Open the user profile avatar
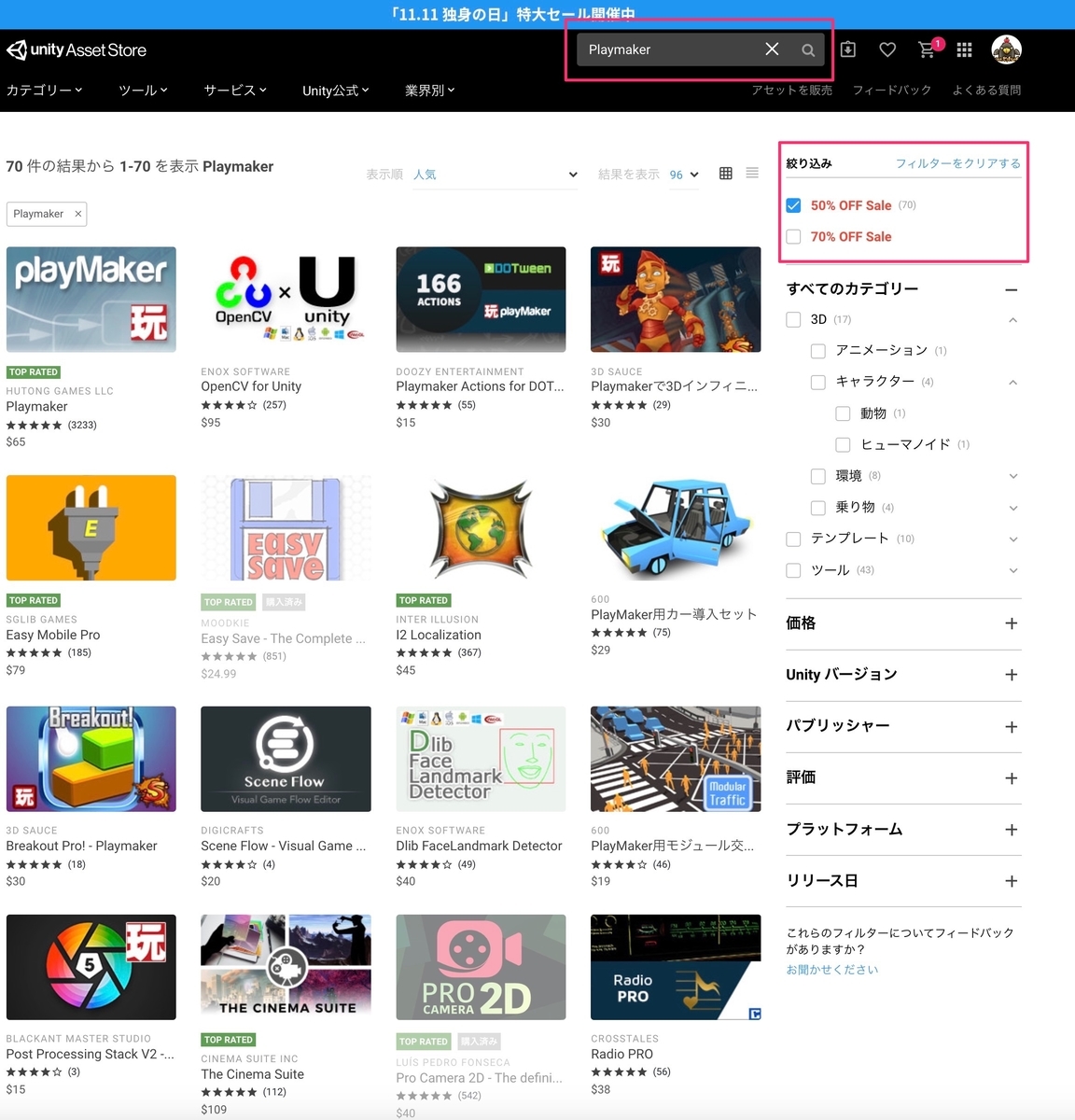1075x1120 pixels. [1006, 49]
